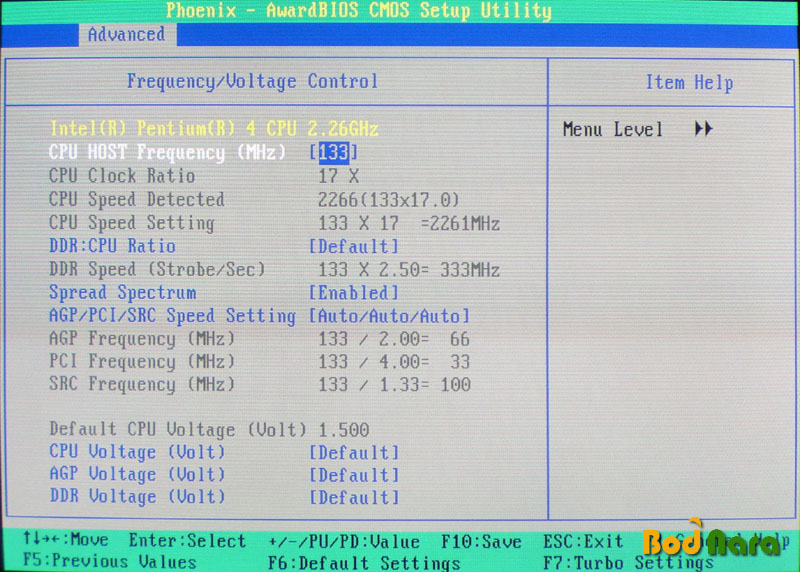
Task: Open the Advanced tab
Action: 127,35
